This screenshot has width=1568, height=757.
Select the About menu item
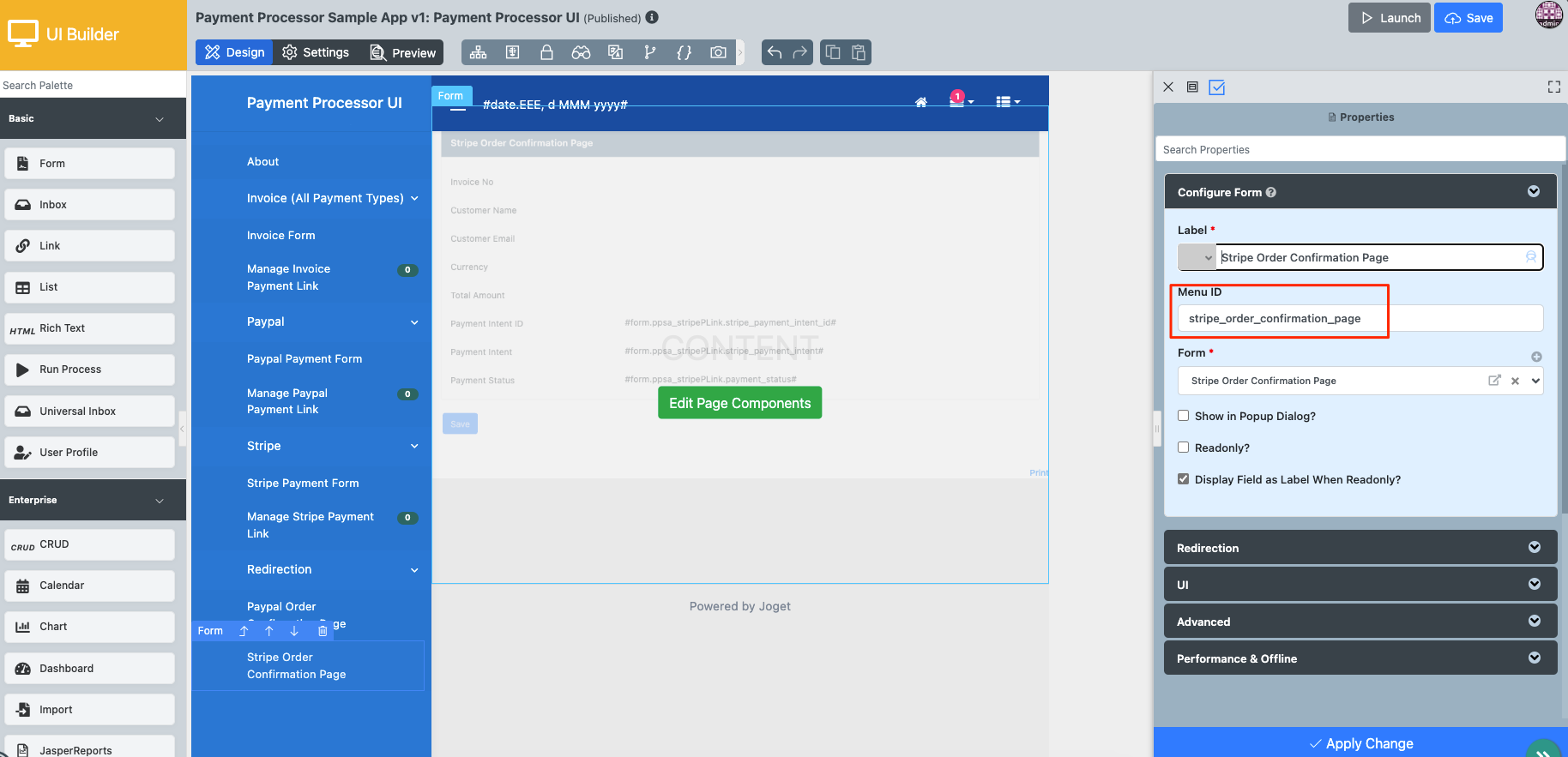pyautogui.click(x=262, y=162)
